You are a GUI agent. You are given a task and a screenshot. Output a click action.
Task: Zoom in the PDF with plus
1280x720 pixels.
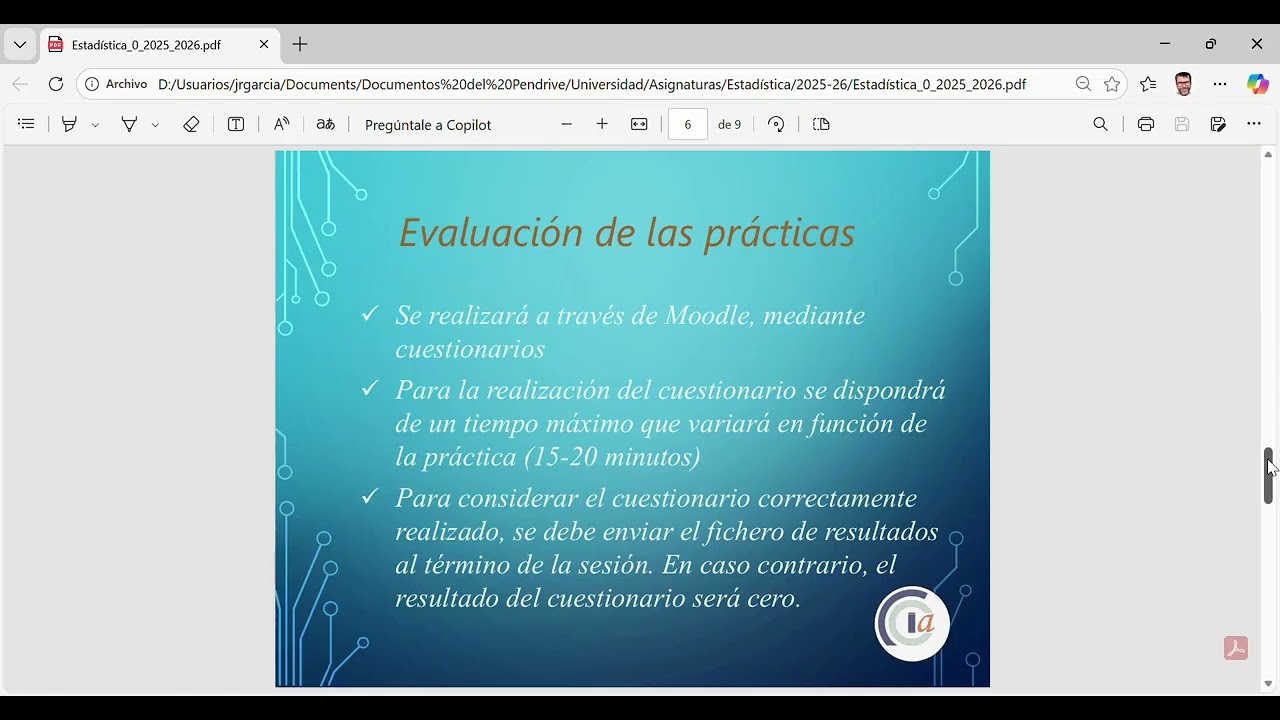[602, 124]
